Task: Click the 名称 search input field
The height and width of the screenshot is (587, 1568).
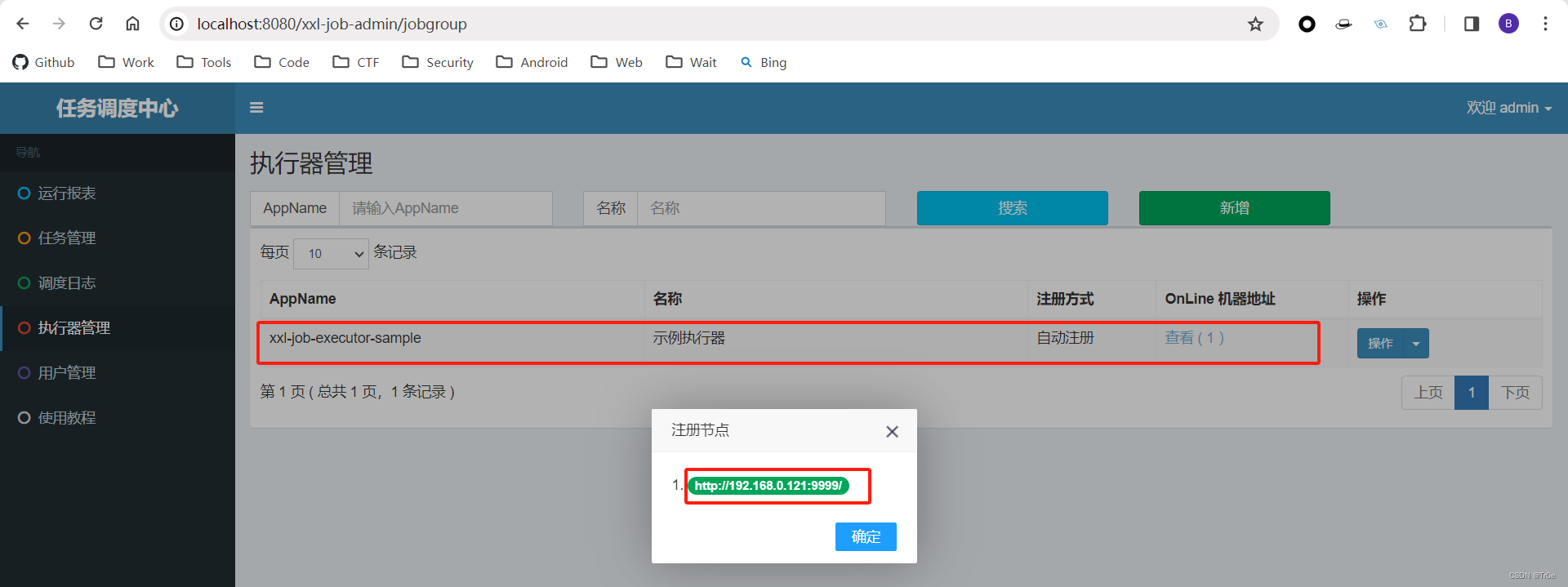Action: pyautogui.click(x=761, y=208)
